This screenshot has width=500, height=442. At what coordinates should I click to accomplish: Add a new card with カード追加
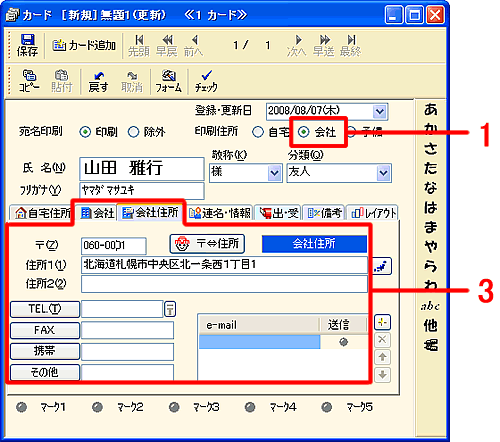click(x=84, y=45)
